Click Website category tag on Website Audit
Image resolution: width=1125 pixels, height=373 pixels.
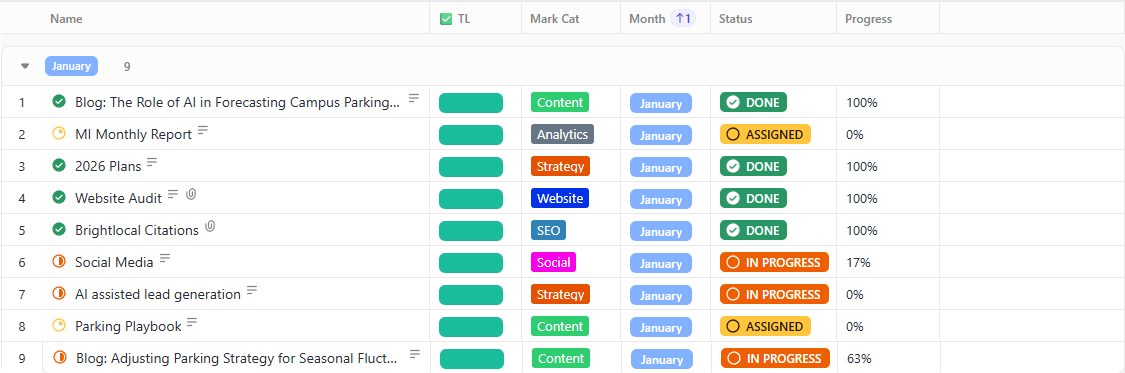click(560, 198)
